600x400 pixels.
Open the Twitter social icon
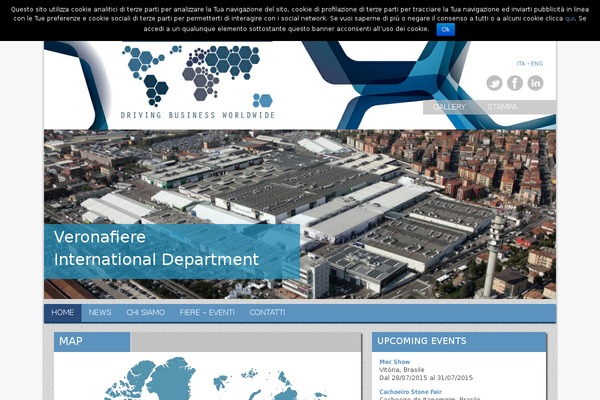pyautogui.click(x=494, y=83)
